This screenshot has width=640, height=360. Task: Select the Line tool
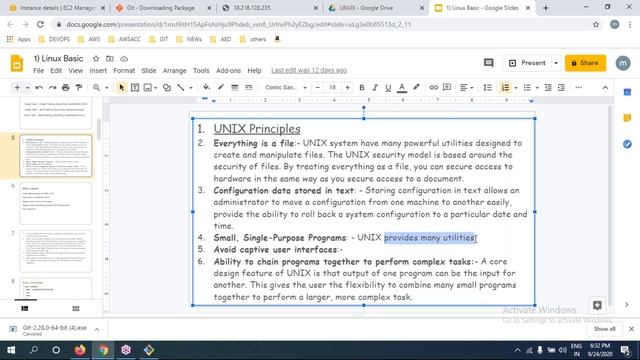pyautogui.click(x=181, y=88)
